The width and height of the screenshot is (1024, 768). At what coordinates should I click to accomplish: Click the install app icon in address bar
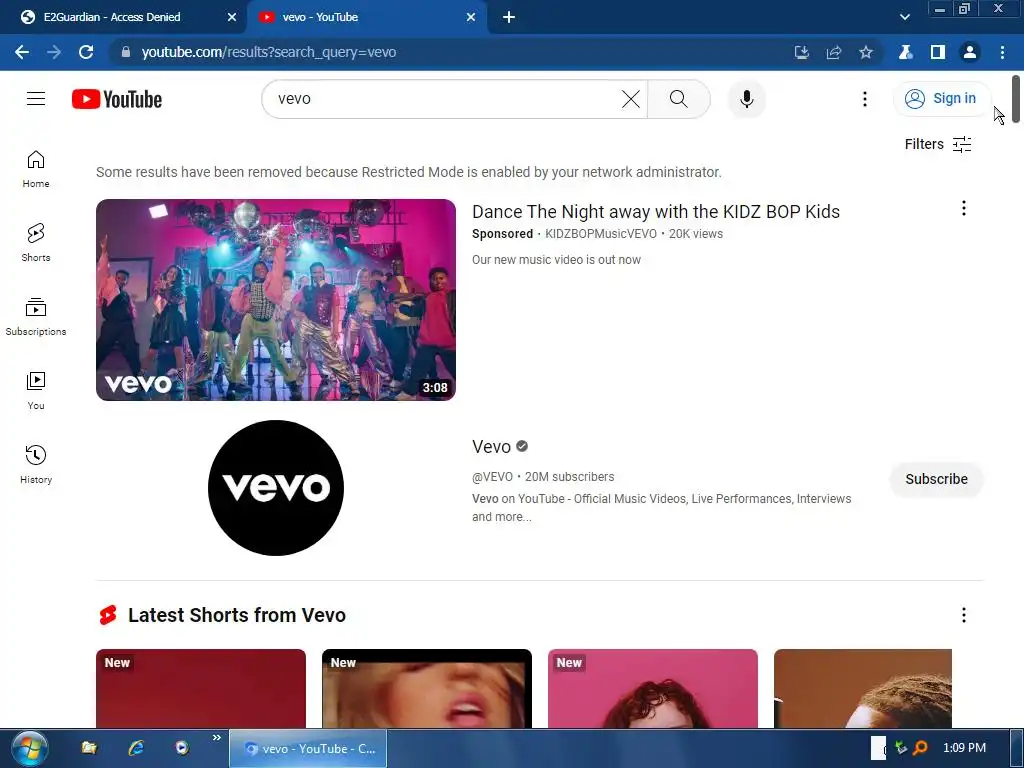(802, 52)
